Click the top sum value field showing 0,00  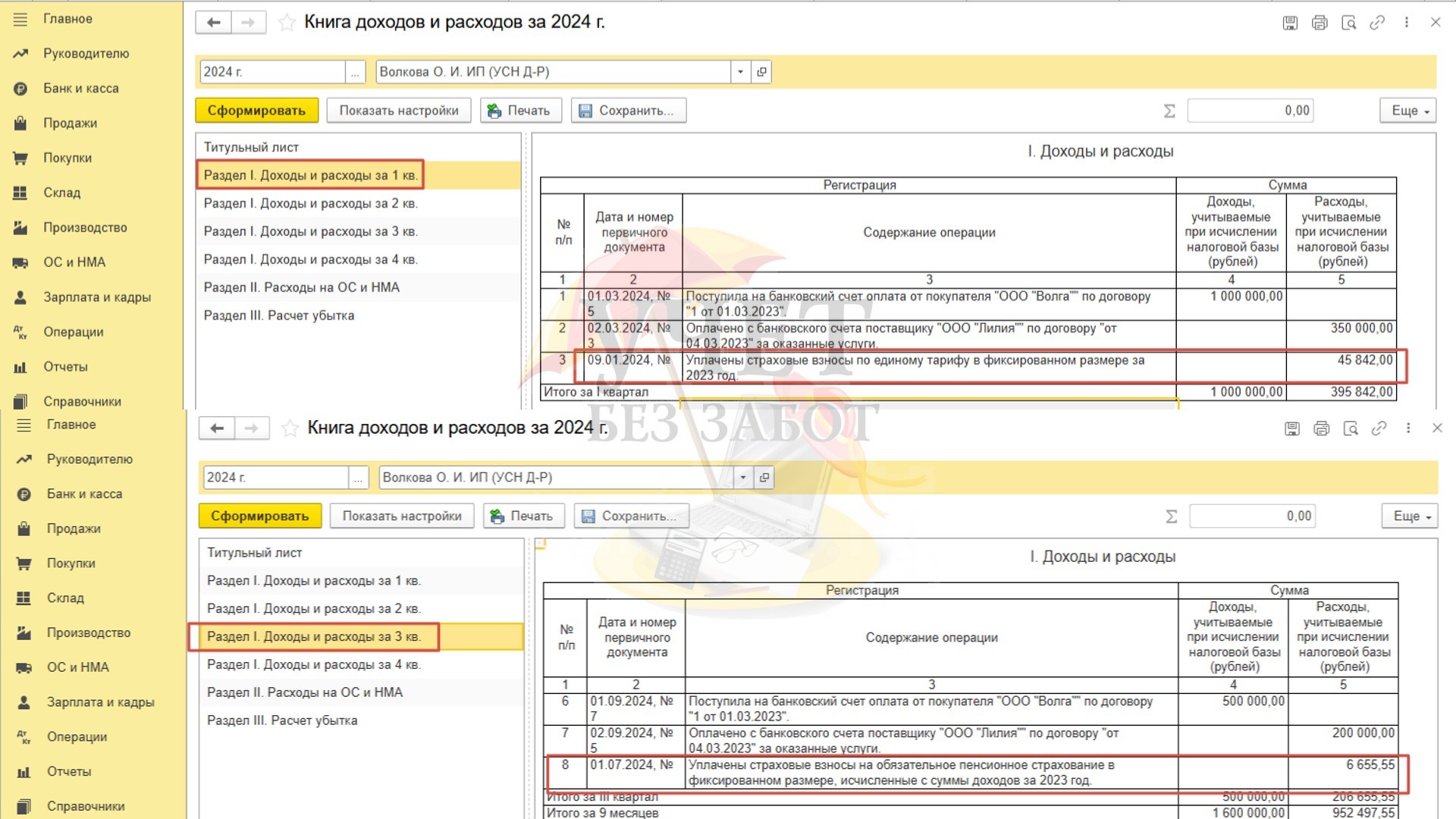pyautogui.click(x=1250, y=111)
